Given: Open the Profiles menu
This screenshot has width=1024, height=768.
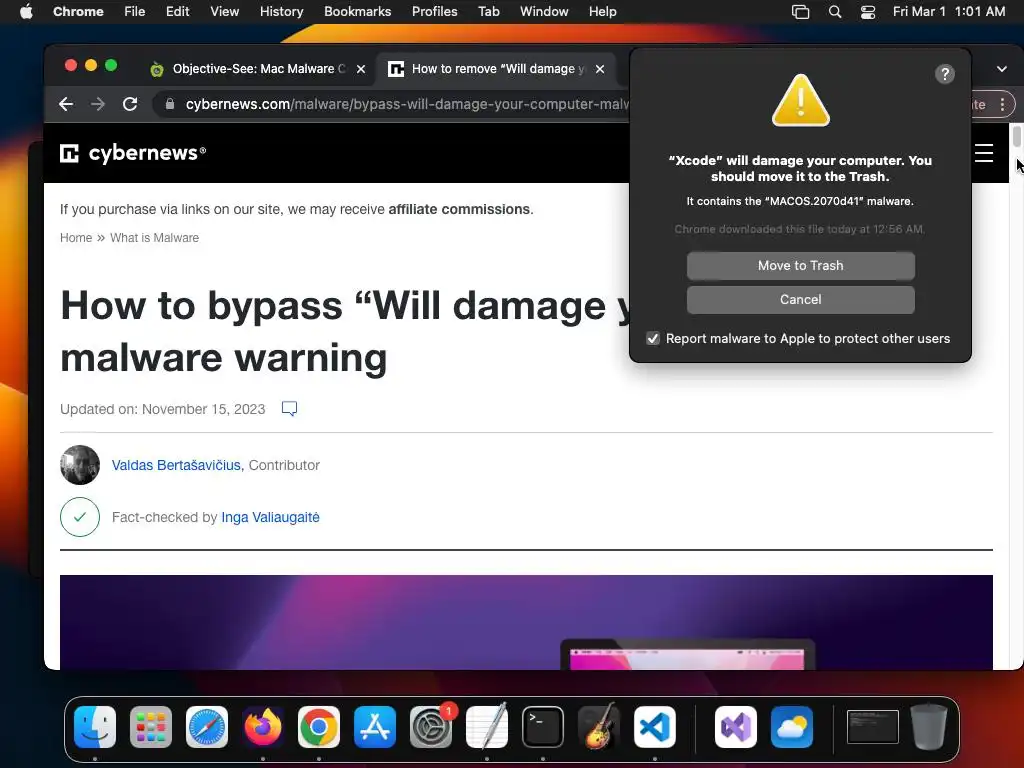Looking at the screenshot, I should 434,11.
